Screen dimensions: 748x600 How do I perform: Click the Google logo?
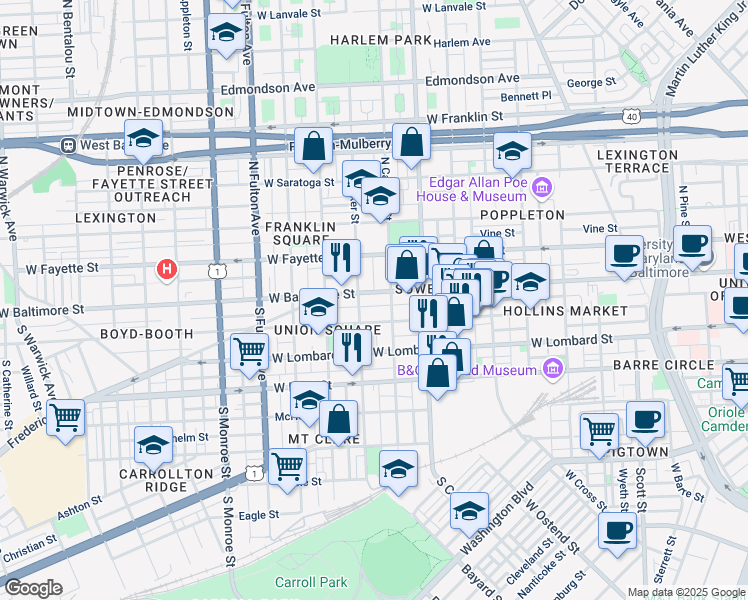tap(33, 587)
